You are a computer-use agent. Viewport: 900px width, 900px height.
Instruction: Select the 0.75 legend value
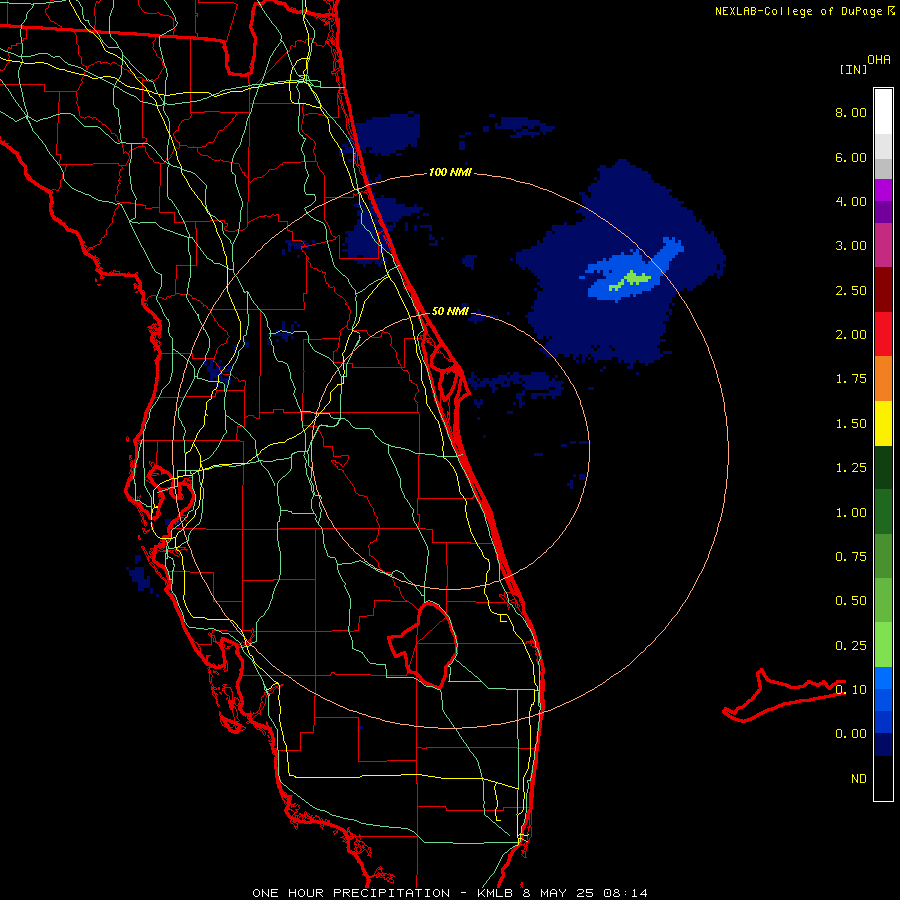851,557
